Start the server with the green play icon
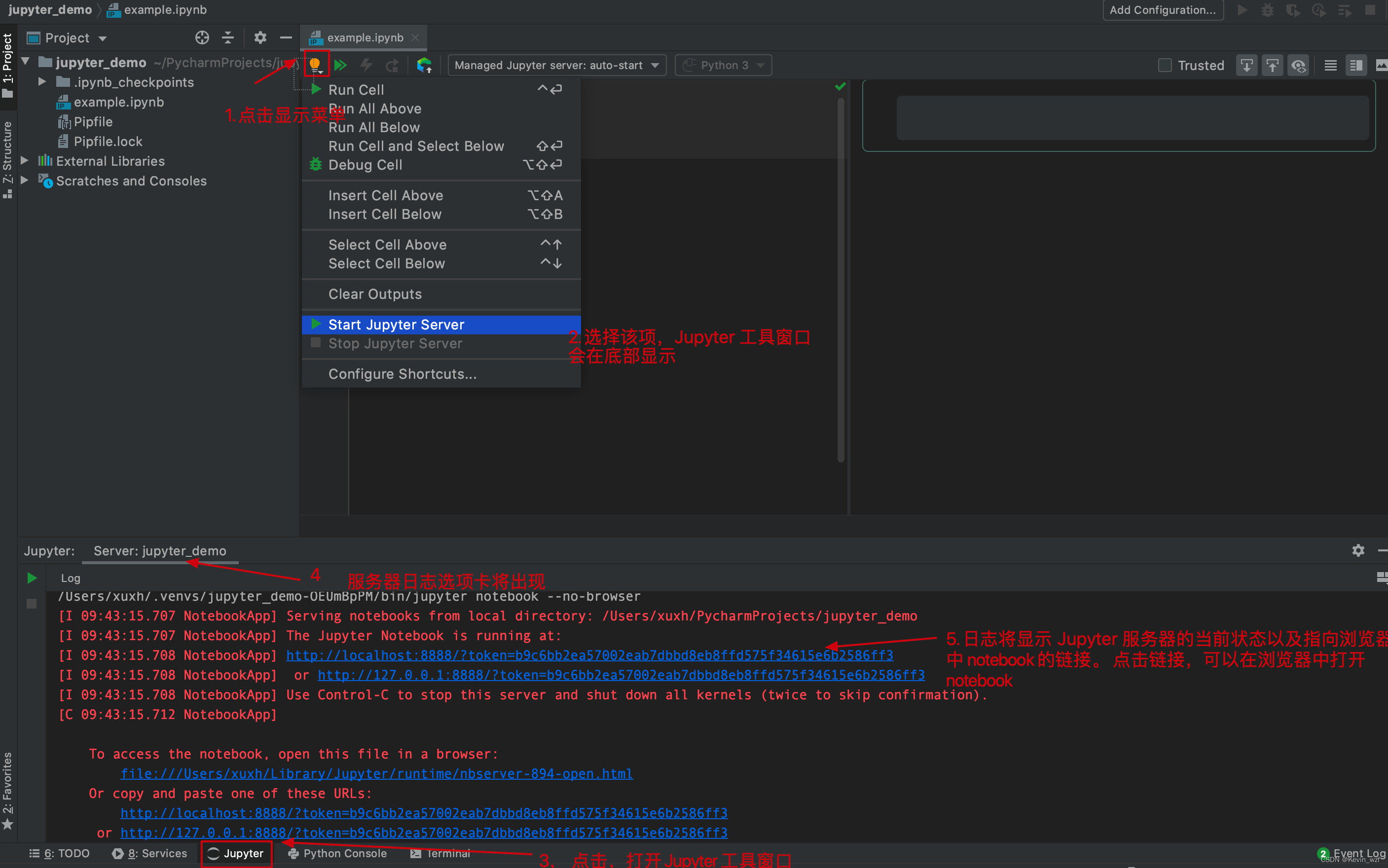Viewport: 1388px width, 868px height. pyautogui.click(x=32, y=578)
